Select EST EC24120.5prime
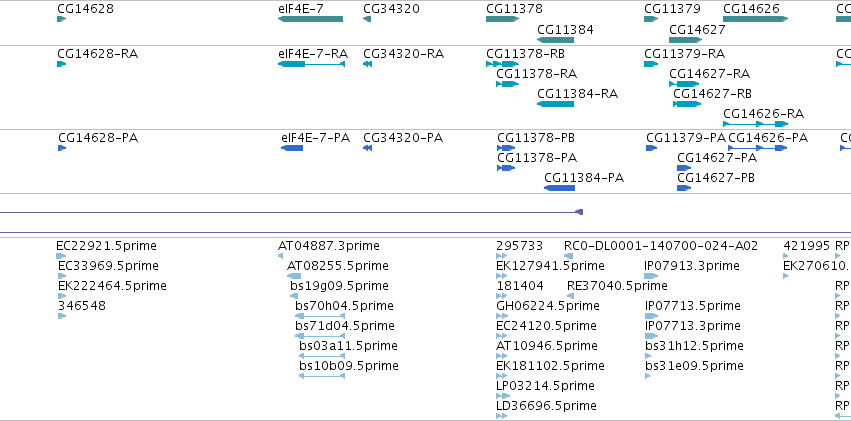Screen dimensions: 851x421 point(547,327)
